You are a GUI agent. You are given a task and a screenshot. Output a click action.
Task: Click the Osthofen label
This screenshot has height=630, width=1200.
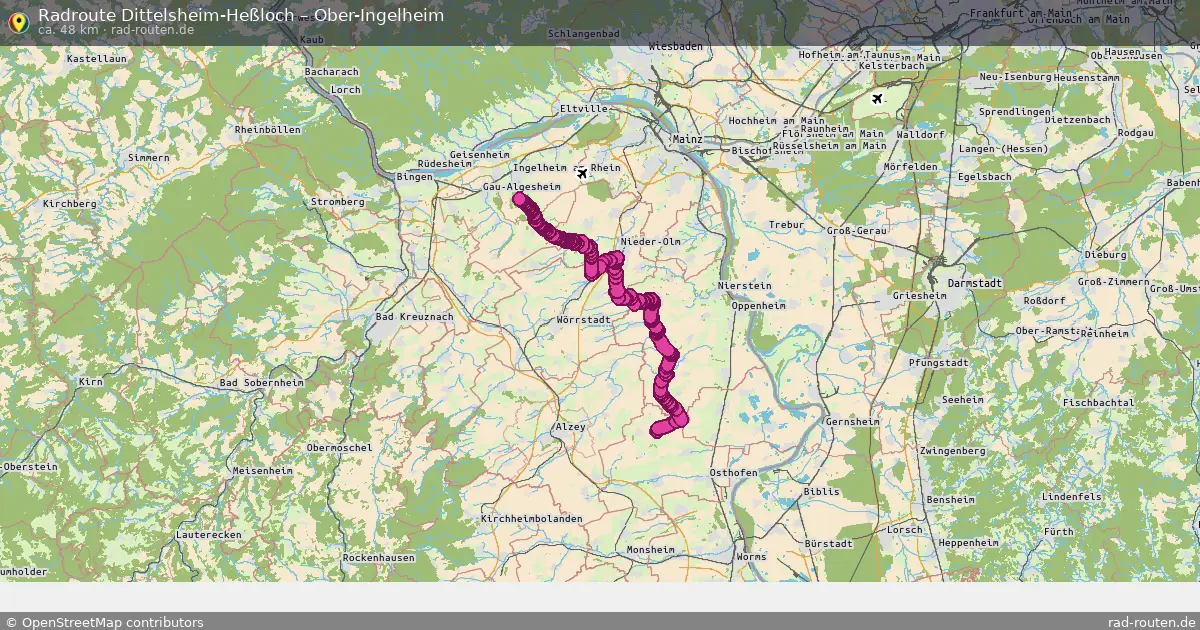point(733,472)
